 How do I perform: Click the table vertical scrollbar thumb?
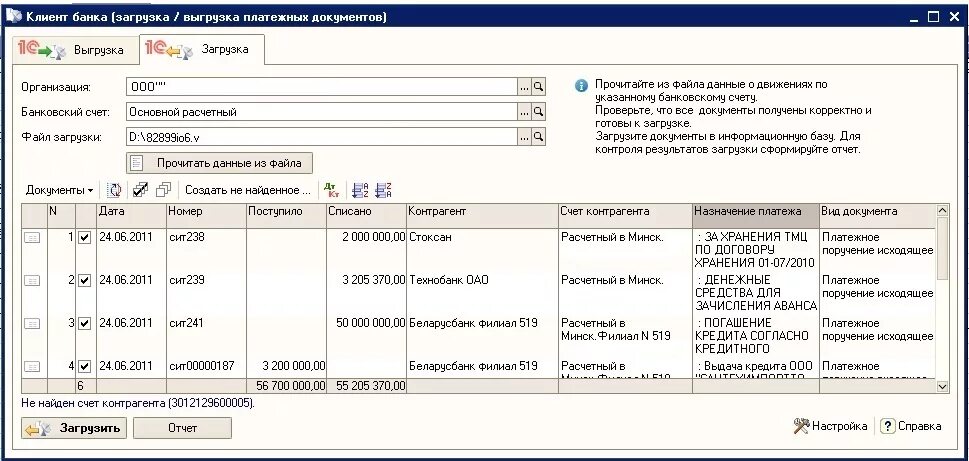point(942,248)
